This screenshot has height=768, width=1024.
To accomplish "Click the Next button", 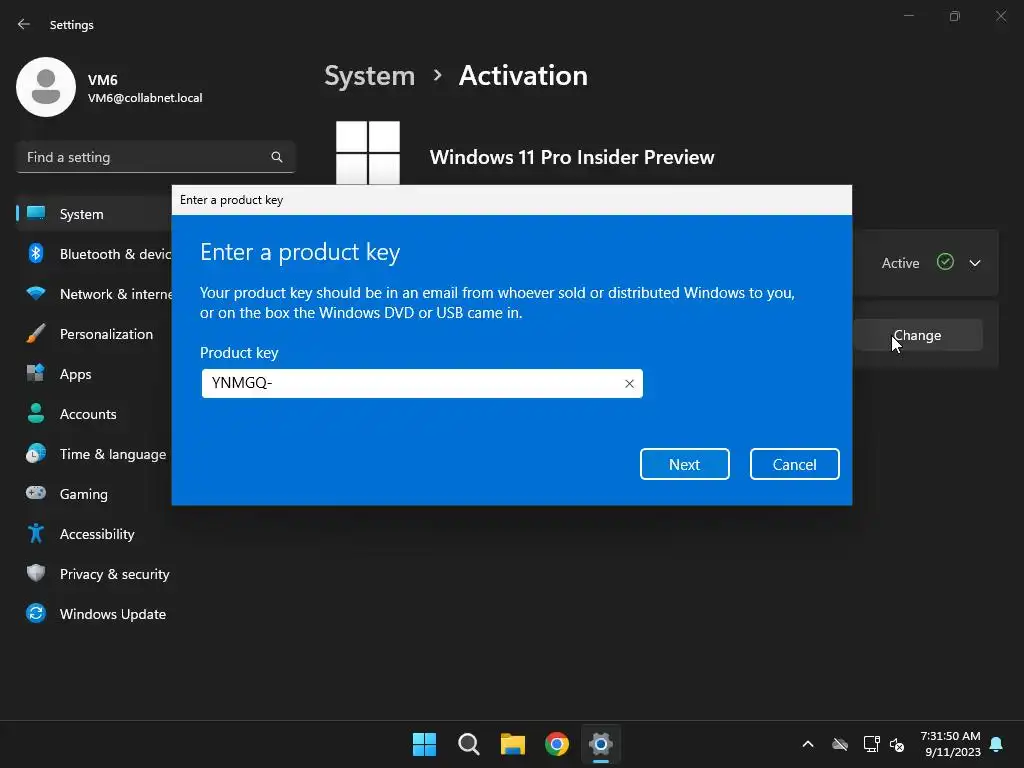I will tap(684, 464).
